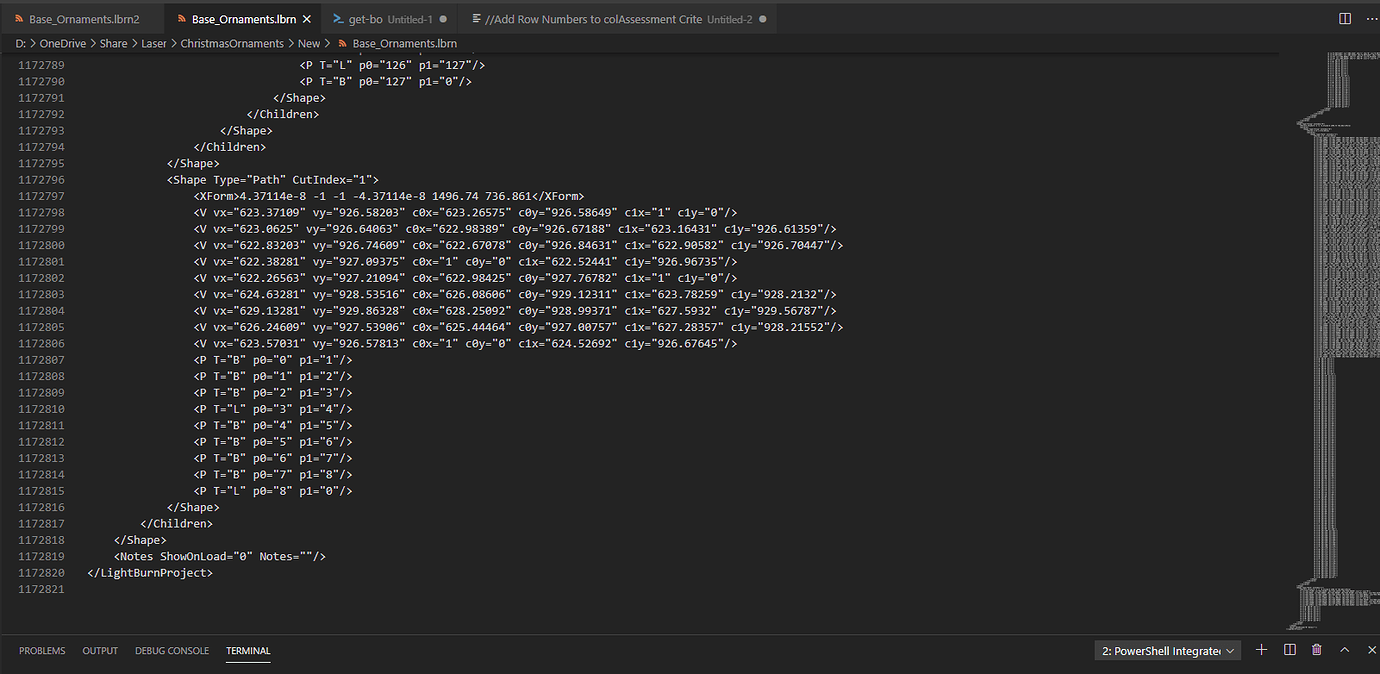Open the editor More Actions ellipsis
The image size is (1380, 674).
click(1367, 19)
